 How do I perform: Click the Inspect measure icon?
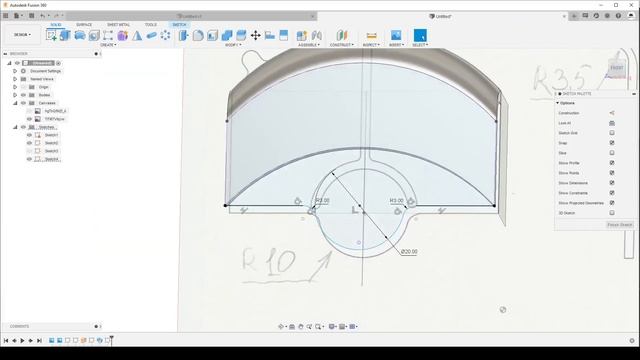click(x=371, y=36)
